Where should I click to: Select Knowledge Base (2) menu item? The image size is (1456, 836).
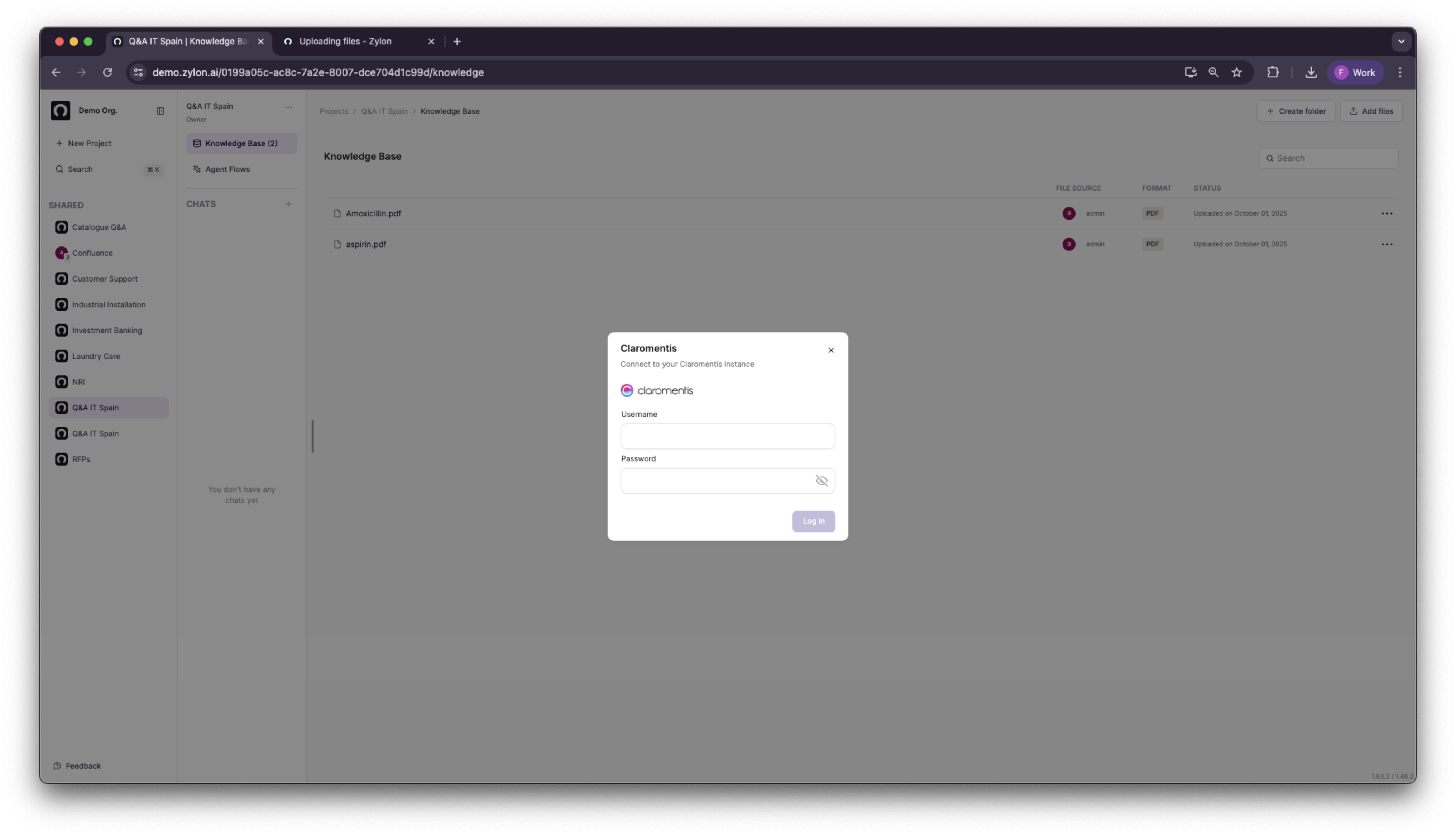click(241, 144)
